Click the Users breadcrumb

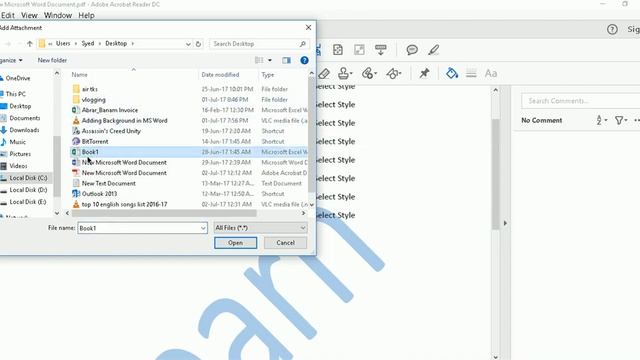63,43
